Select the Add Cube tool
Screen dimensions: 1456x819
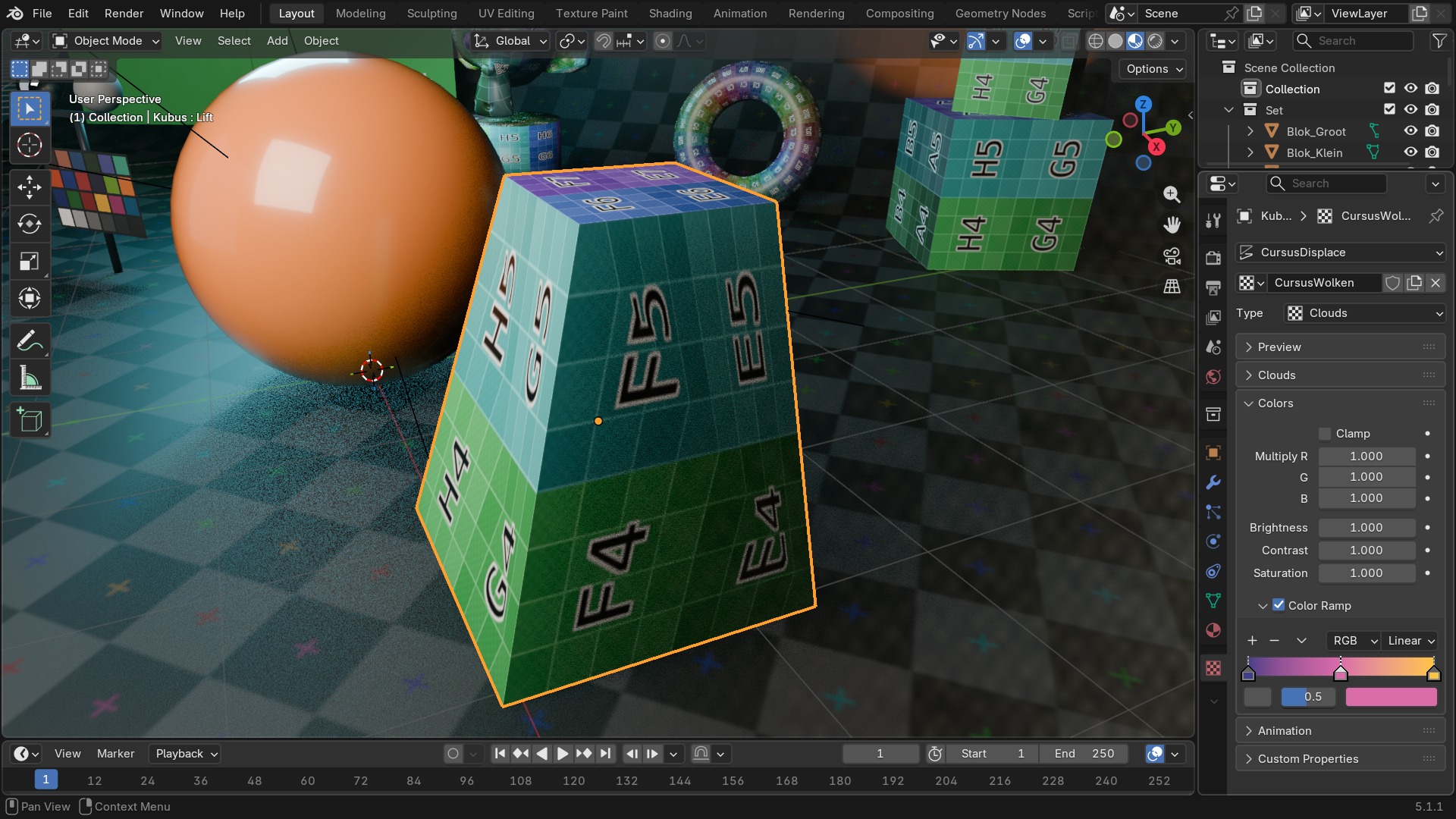tap(30, 420)
